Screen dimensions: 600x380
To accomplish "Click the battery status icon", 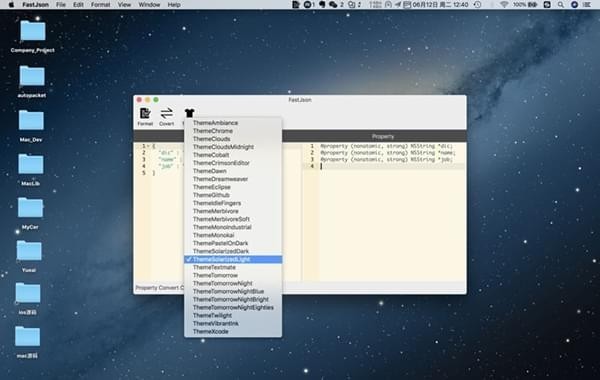I will coord(532,5).
